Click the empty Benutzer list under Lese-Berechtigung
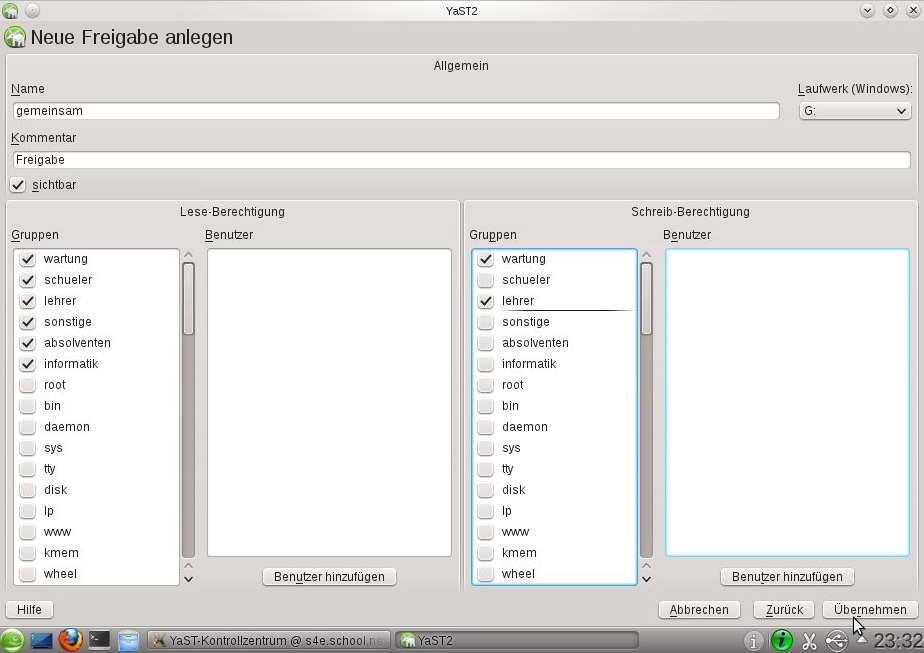This screenshot has width=924, height=653. coord(329,403)
